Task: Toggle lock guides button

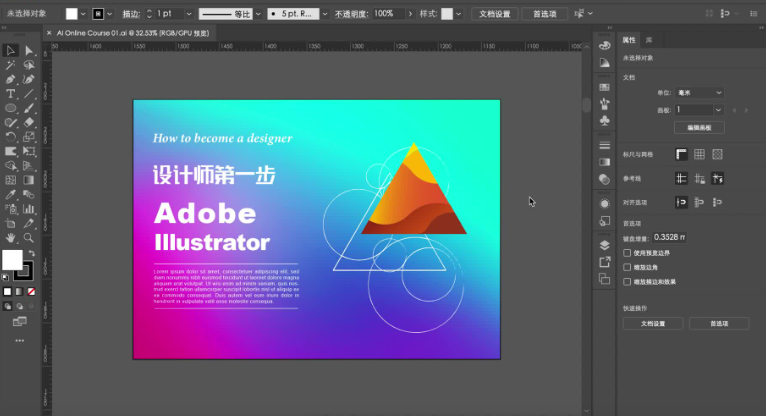Action: point(699,178)
